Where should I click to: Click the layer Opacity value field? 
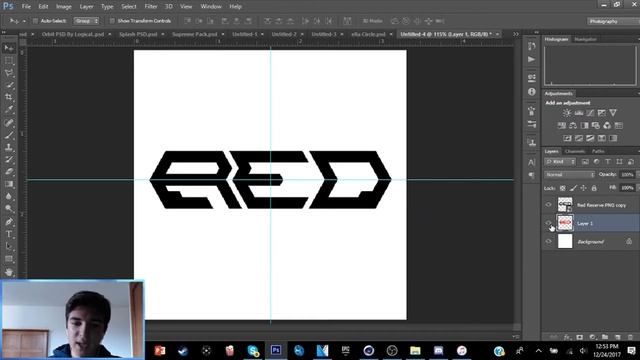tap(627, 175)
